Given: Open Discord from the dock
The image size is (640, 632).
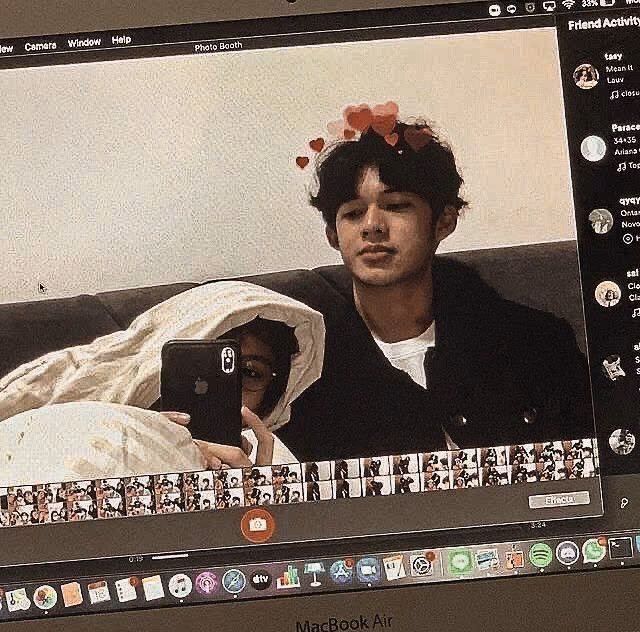Looking at the screenshot, I should pyautogui.click(x=567, y=553).
